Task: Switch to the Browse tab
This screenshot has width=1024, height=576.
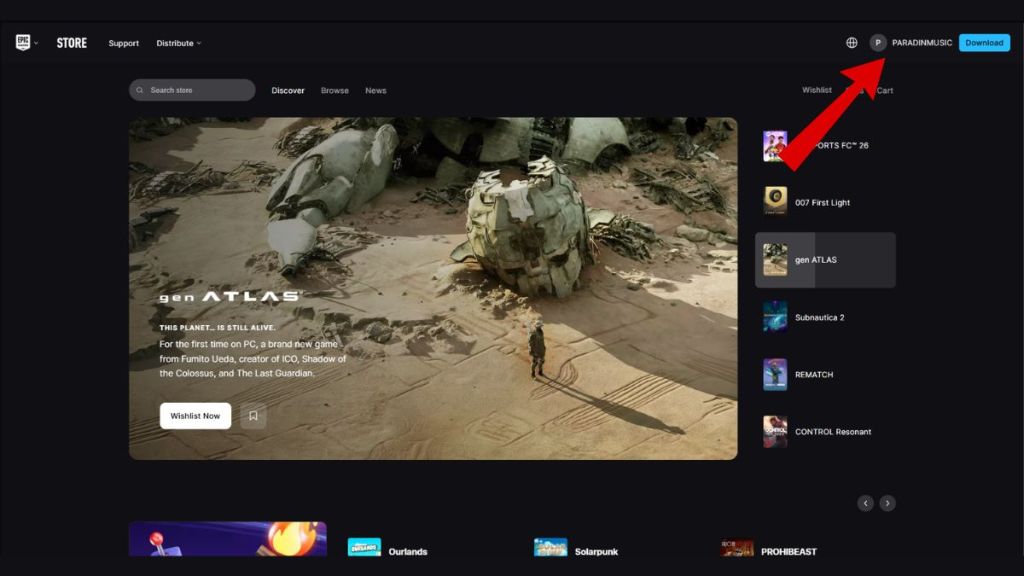Action: [x=334, y=91]
